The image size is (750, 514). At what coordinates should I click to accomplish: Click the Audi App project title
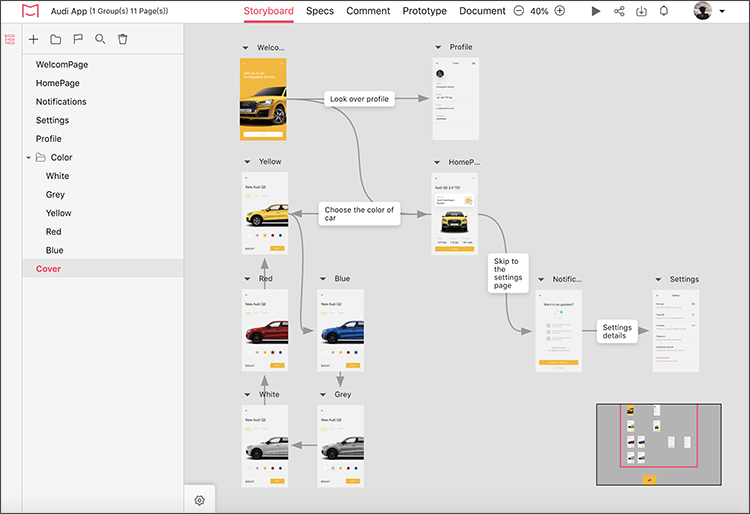pyautogui.click(x=109, y=11)
